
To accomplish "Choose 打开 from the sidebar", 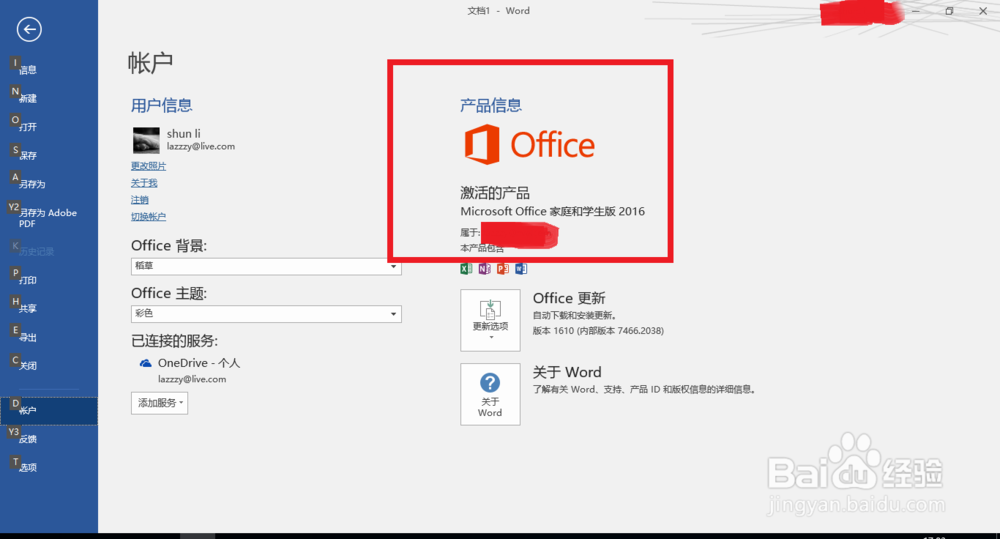I will (27, 127).
